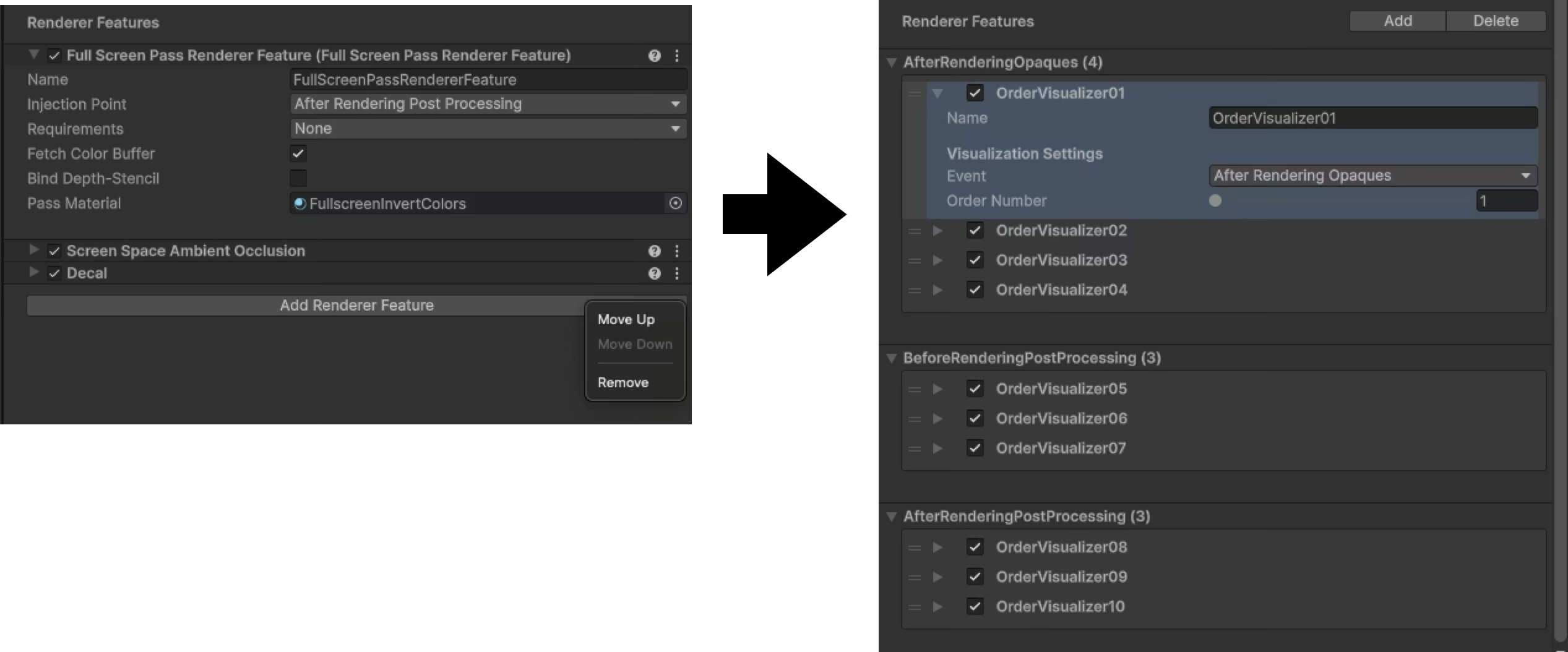Grab the drag handle of OrderVisualizer02
The image size is (1568, 652).
[915, 231]
